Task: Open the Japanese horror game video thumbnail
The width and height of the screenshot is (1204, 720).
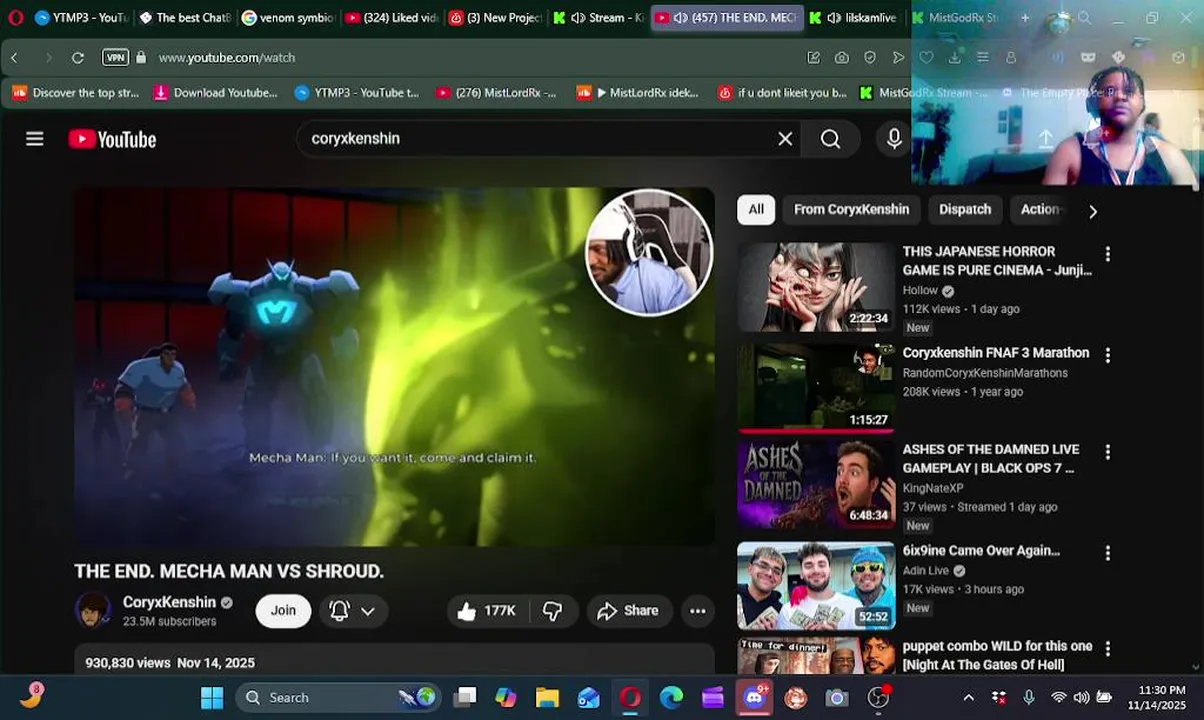Action: (816, 287)
